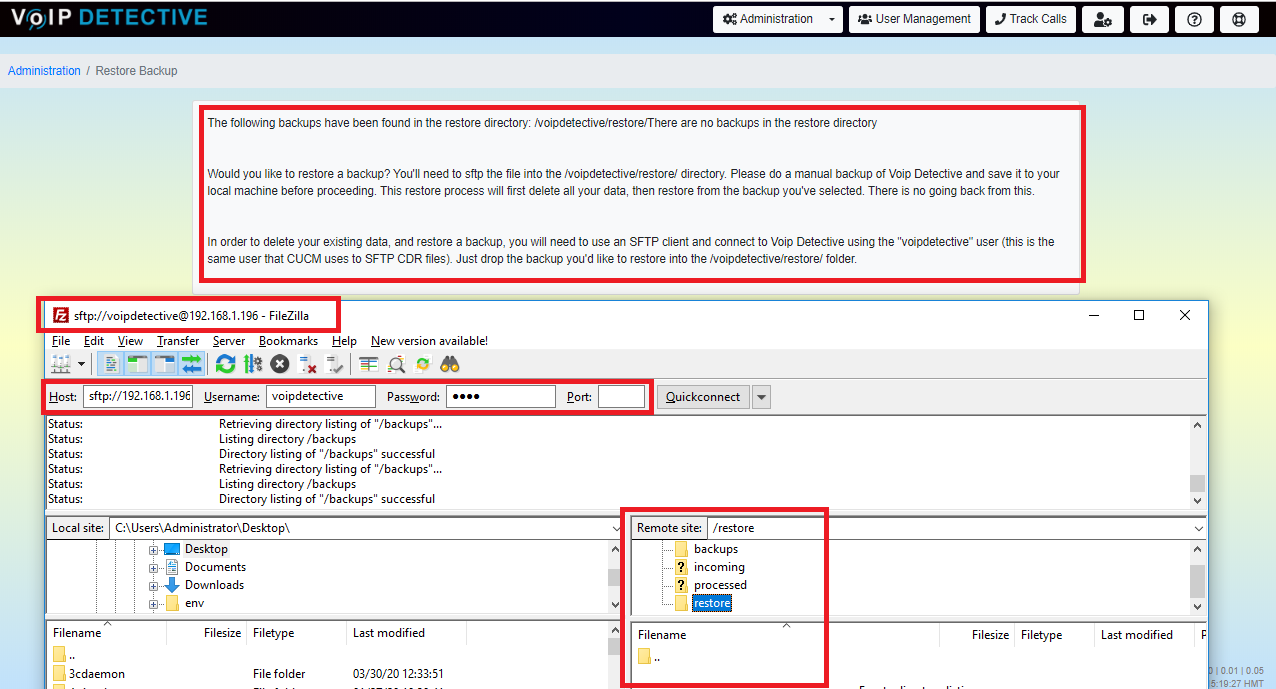Expand the Documents tree node
Image resolution: width=1276 pixels, height=689 pixels.
click(x=154, y=567)
